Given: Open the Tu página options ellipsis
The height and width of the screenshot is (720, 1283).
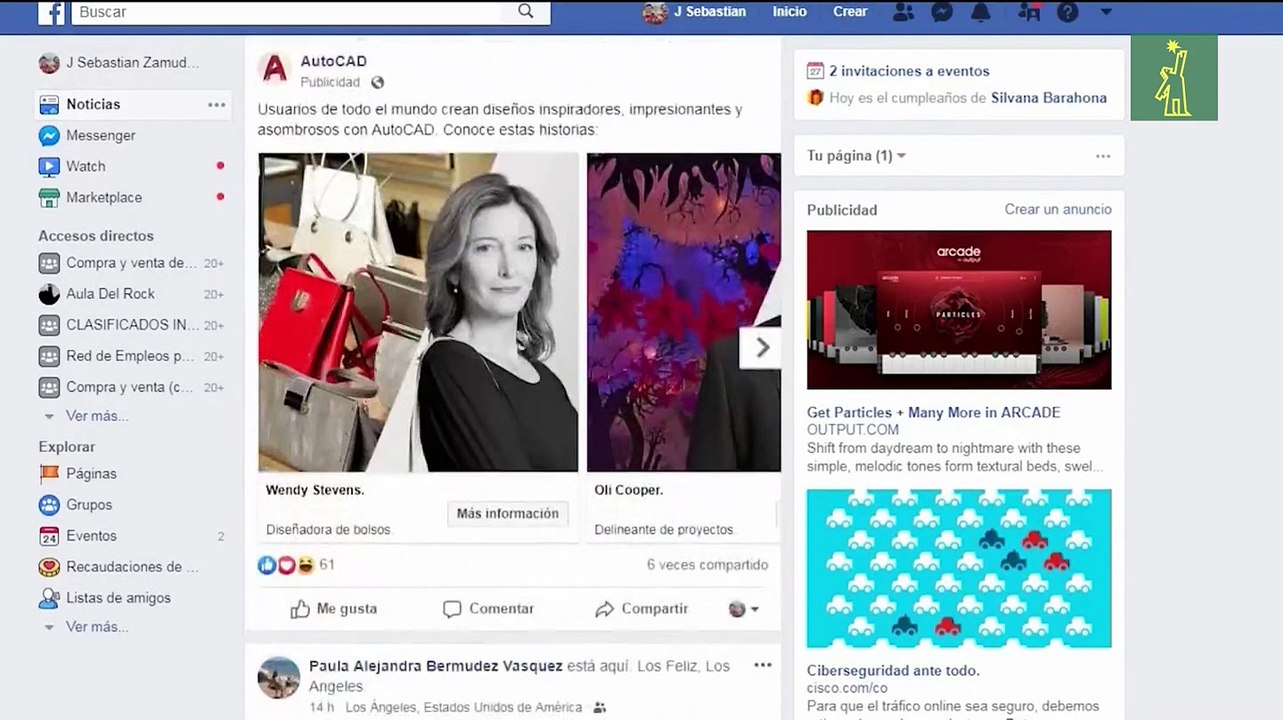Looking at the screenshot, I should pyautogui.click(x=1103, y=156).
